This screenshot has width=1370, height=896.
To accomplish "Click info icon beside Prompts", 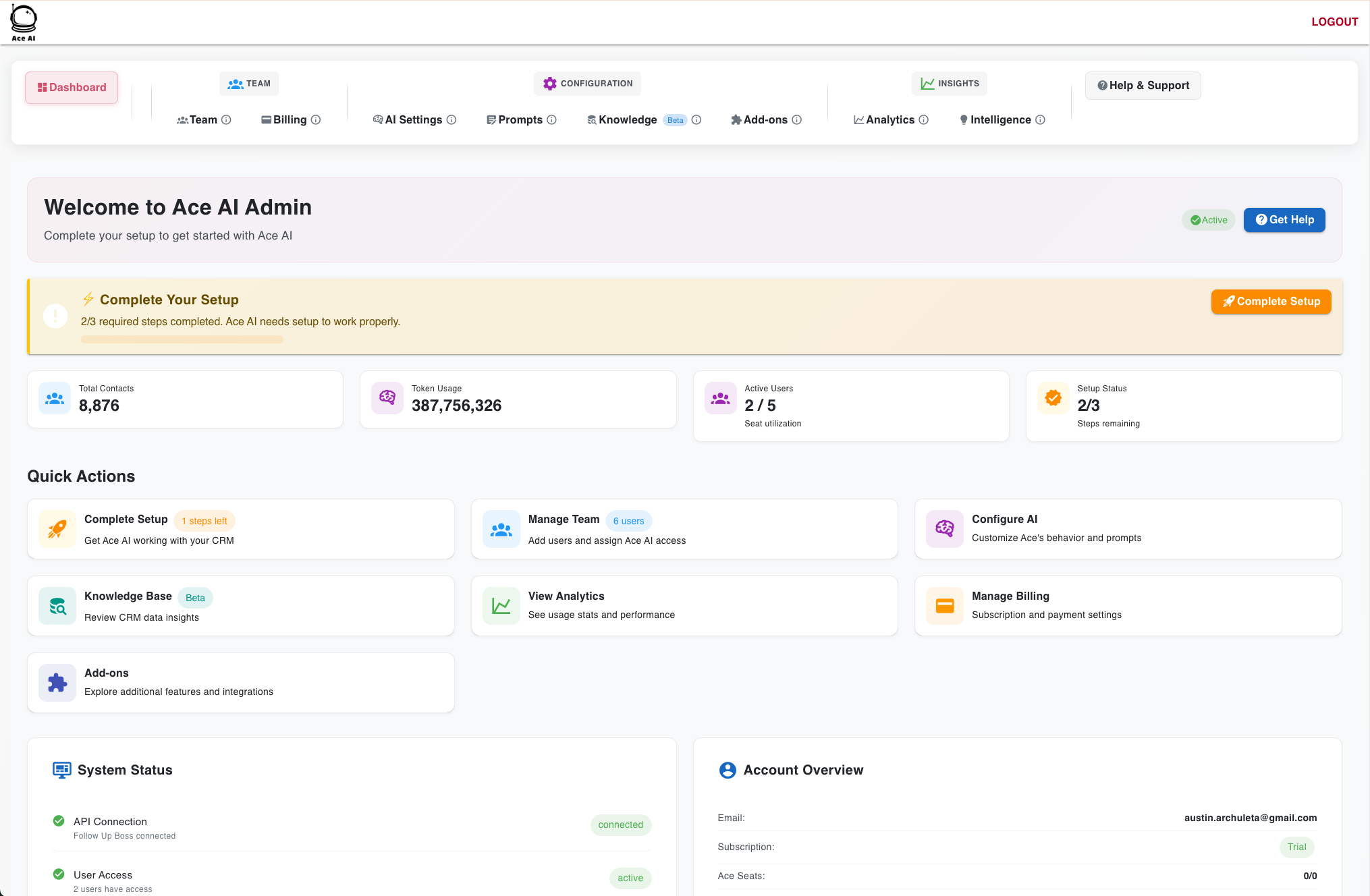I will pyautogui.click(x=551, y=120).
